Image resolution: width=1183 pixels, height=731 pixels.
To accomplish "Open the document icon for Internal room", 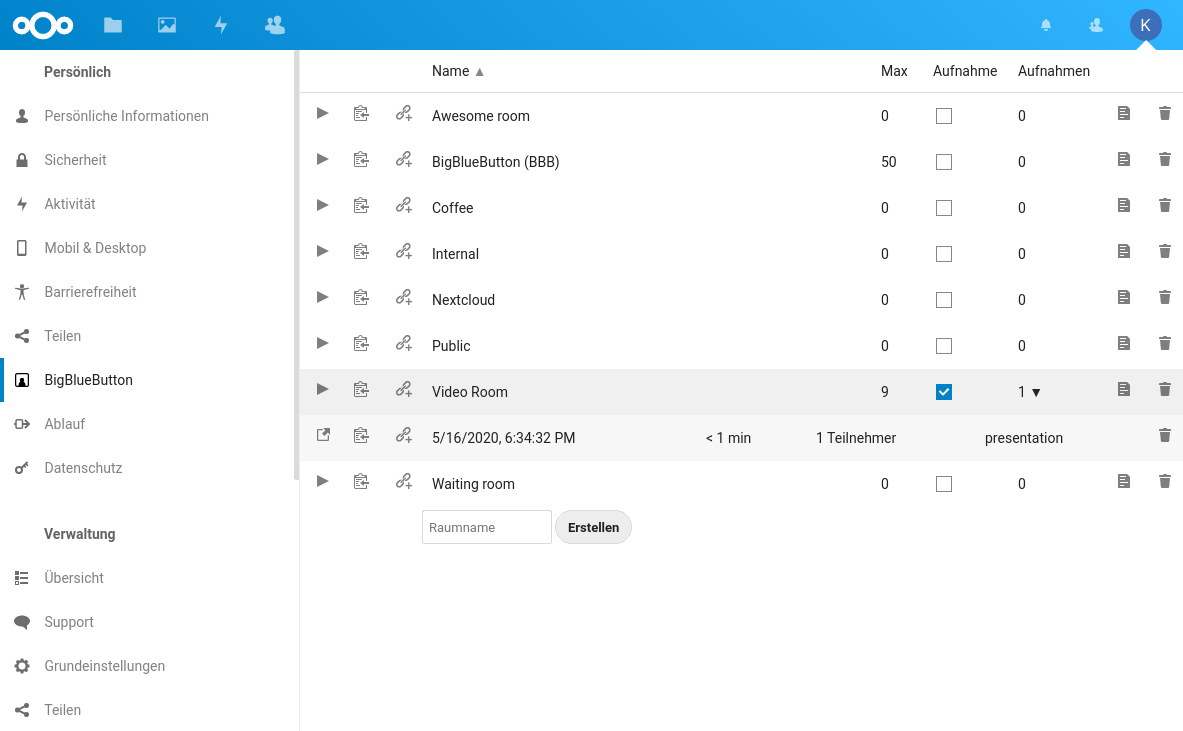I will (1123, 251).
